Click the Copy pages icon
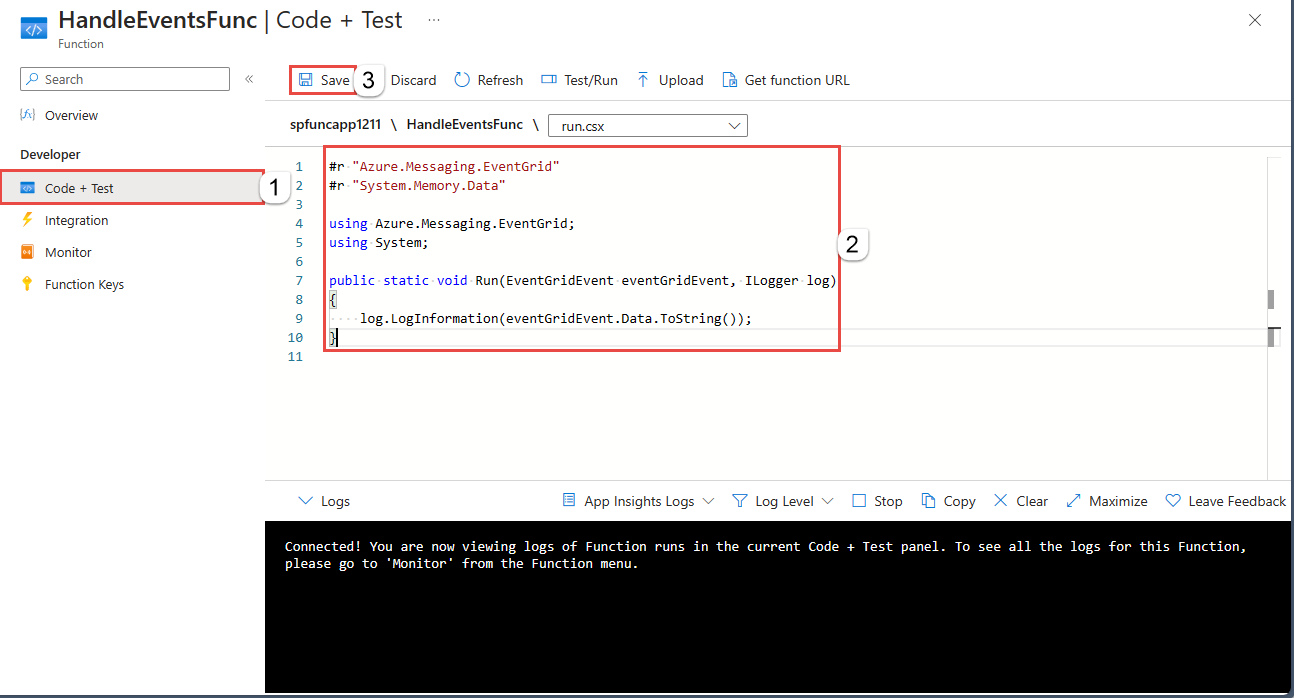The width and height of the screenshot is (1294, 698). coord(928,501)
